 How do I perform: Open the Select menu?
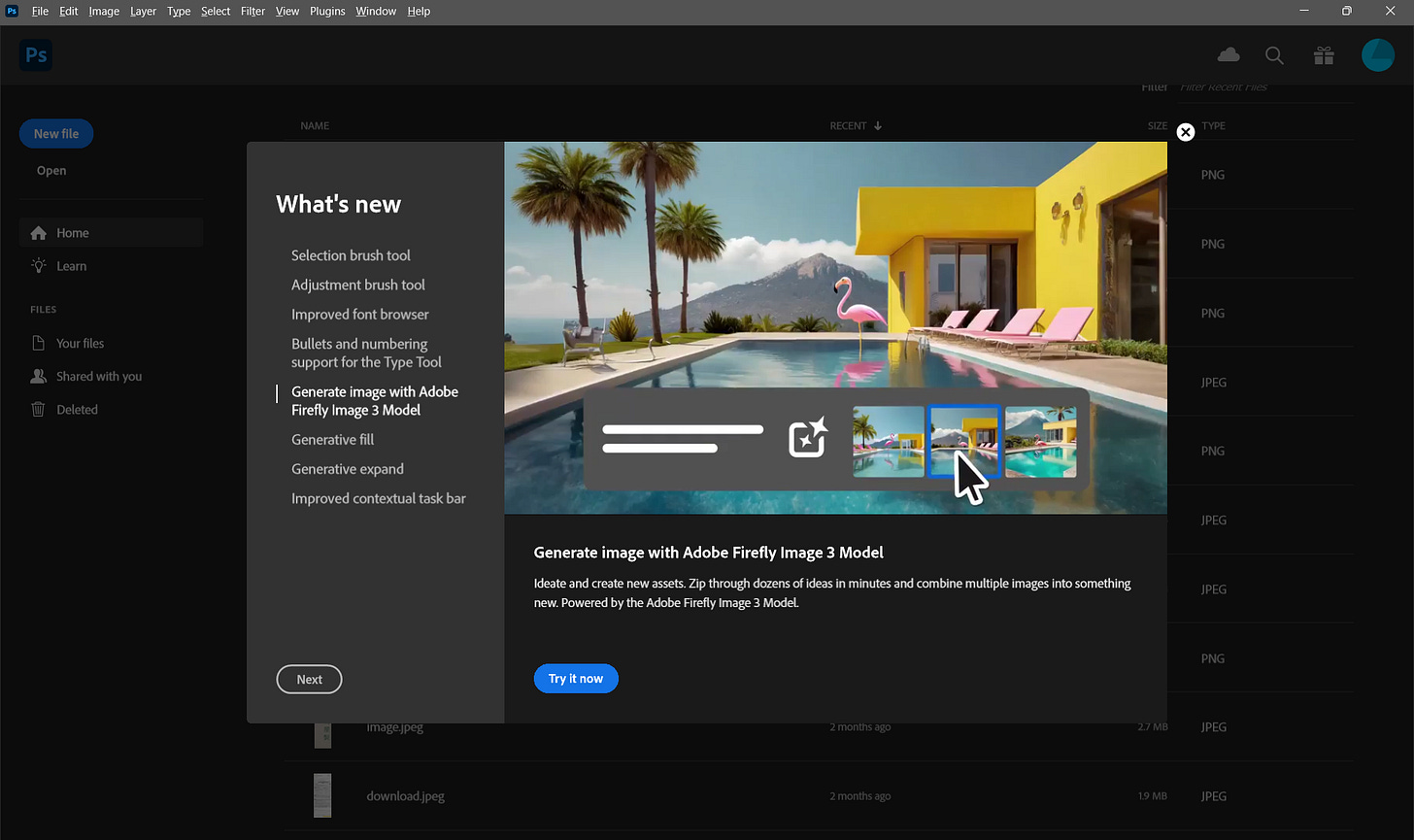pyautogui.click(x=216, y=12)
